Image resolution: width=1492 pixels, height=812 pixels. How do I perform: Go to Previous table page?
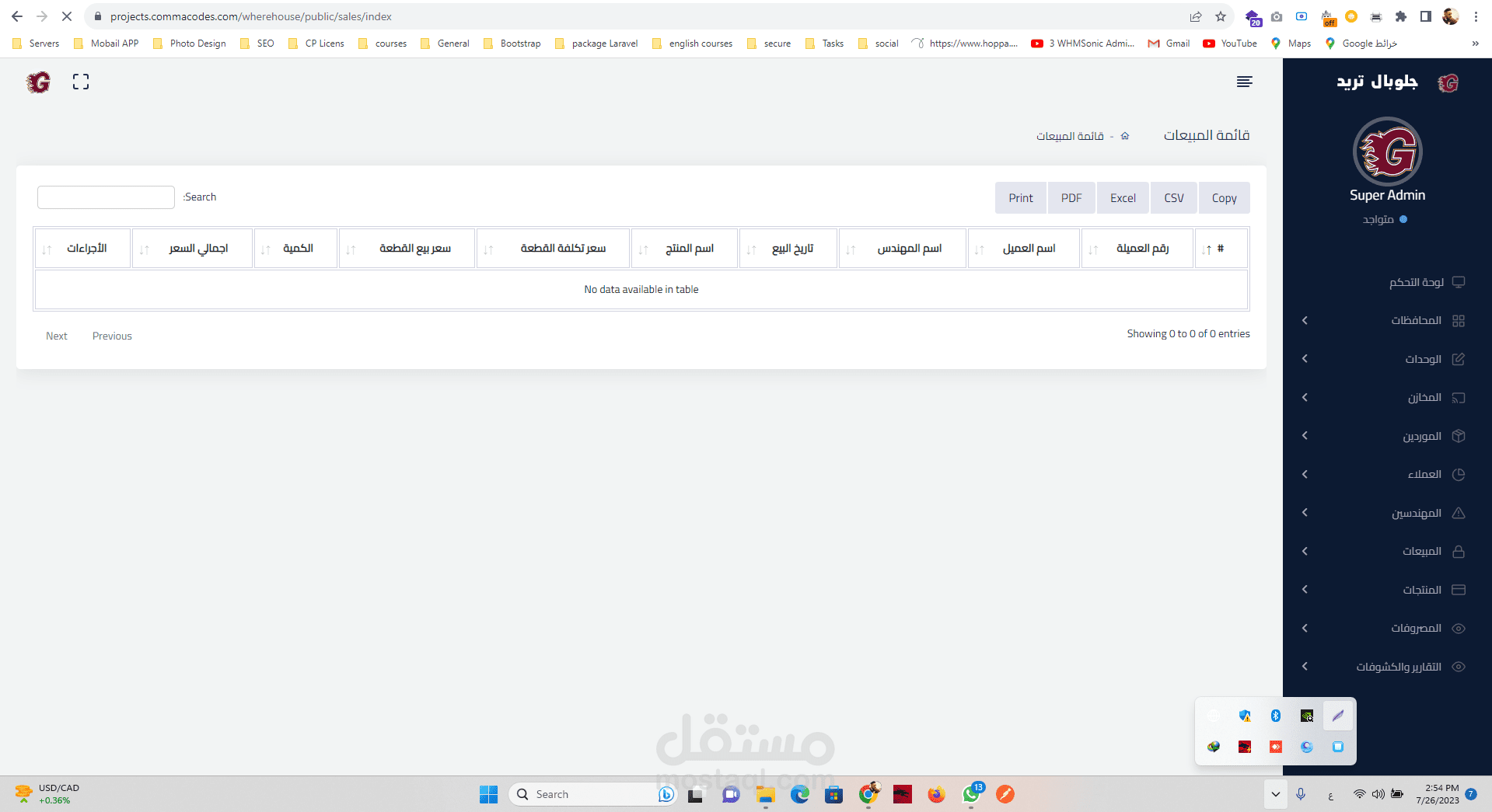pyautogui.click(x=112, y=336)
